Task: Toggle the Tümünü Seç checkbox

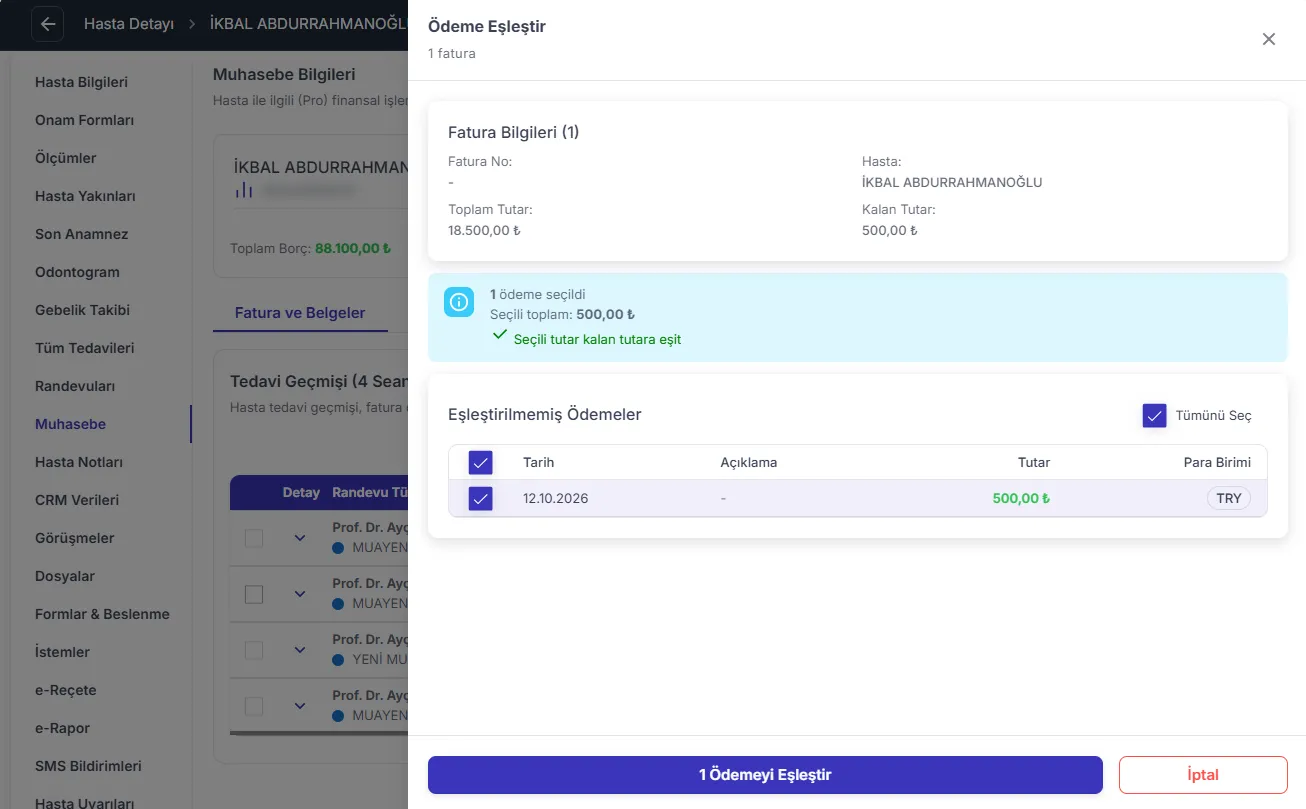Action: tap(1155, 416)
